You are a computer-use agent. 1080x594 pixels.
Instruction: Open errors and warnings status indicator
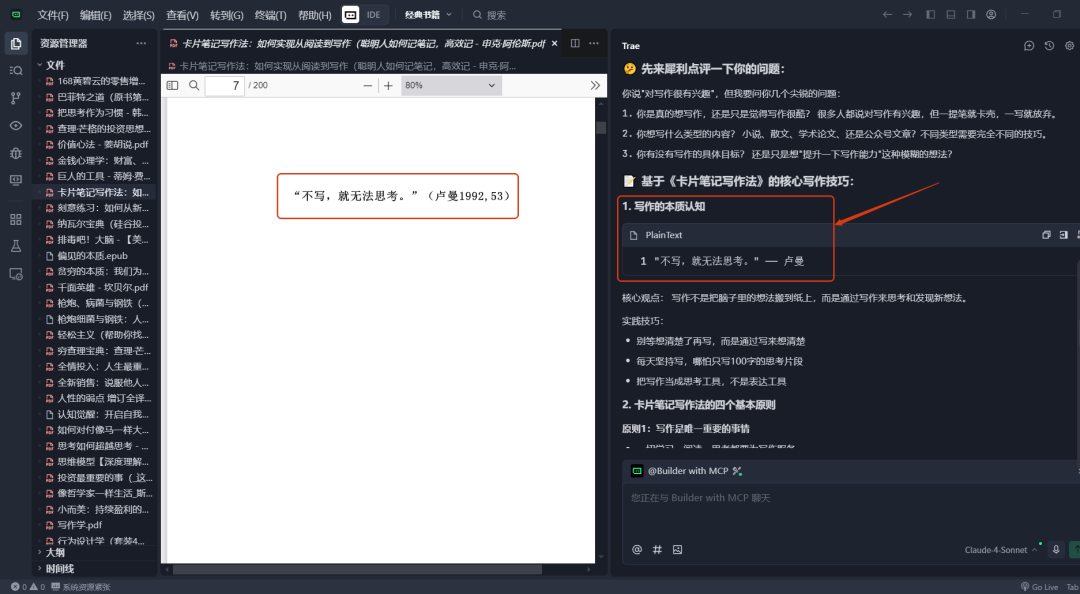coord(28,587)
